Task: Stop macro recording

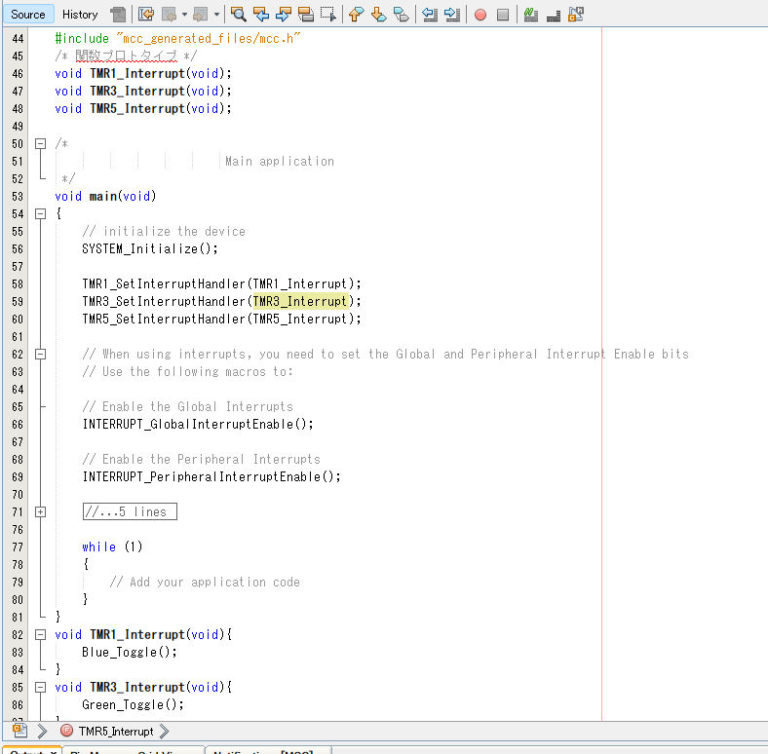Action: point(503,14)
